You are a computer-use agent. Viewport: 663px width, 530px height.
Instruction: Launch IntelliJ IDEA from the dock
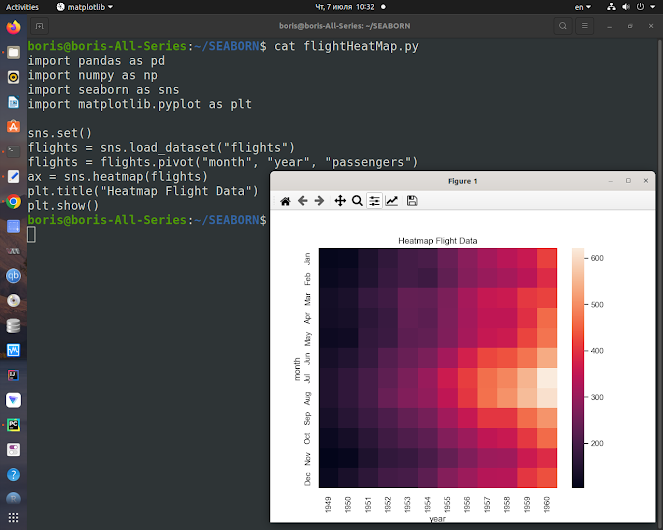[x=14, y=375]
